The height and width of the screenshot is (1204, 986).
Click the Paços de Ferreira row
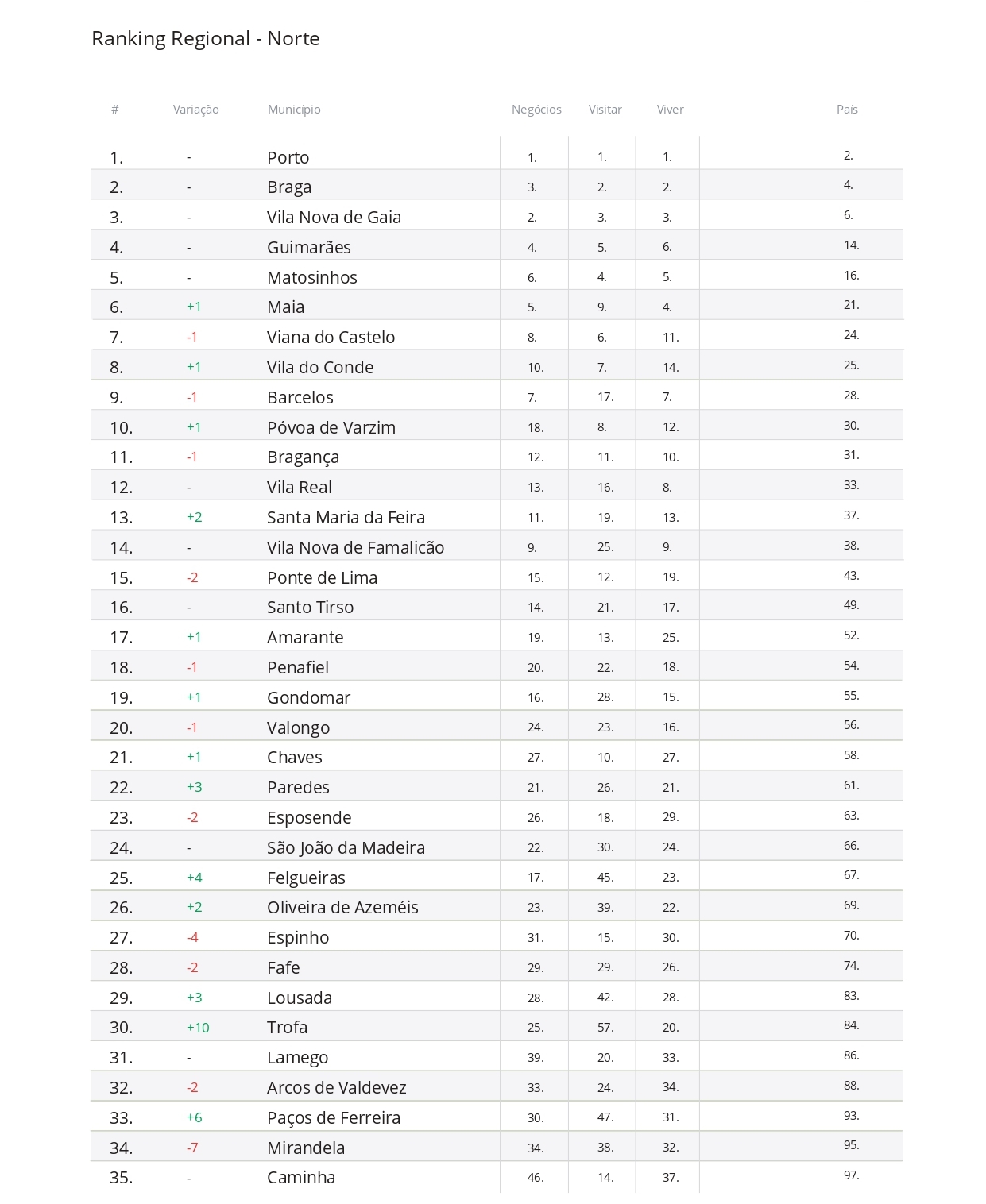[497, 1117]
